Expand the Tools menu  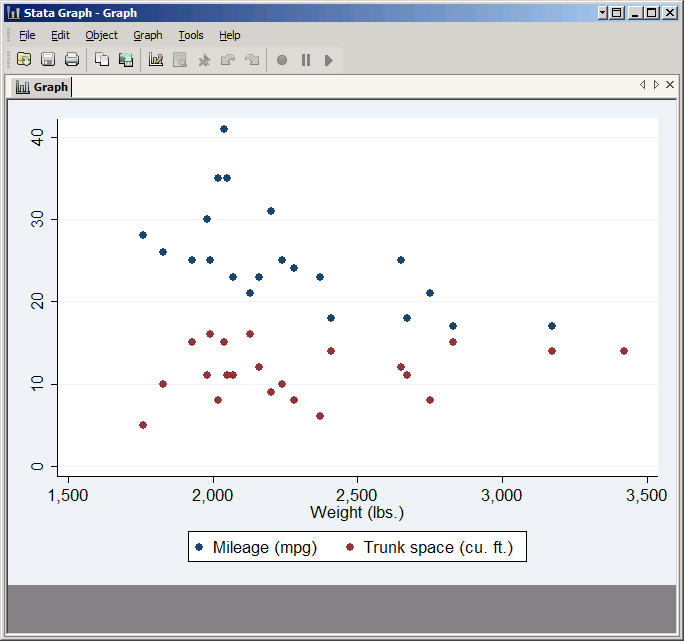point(190,35)
